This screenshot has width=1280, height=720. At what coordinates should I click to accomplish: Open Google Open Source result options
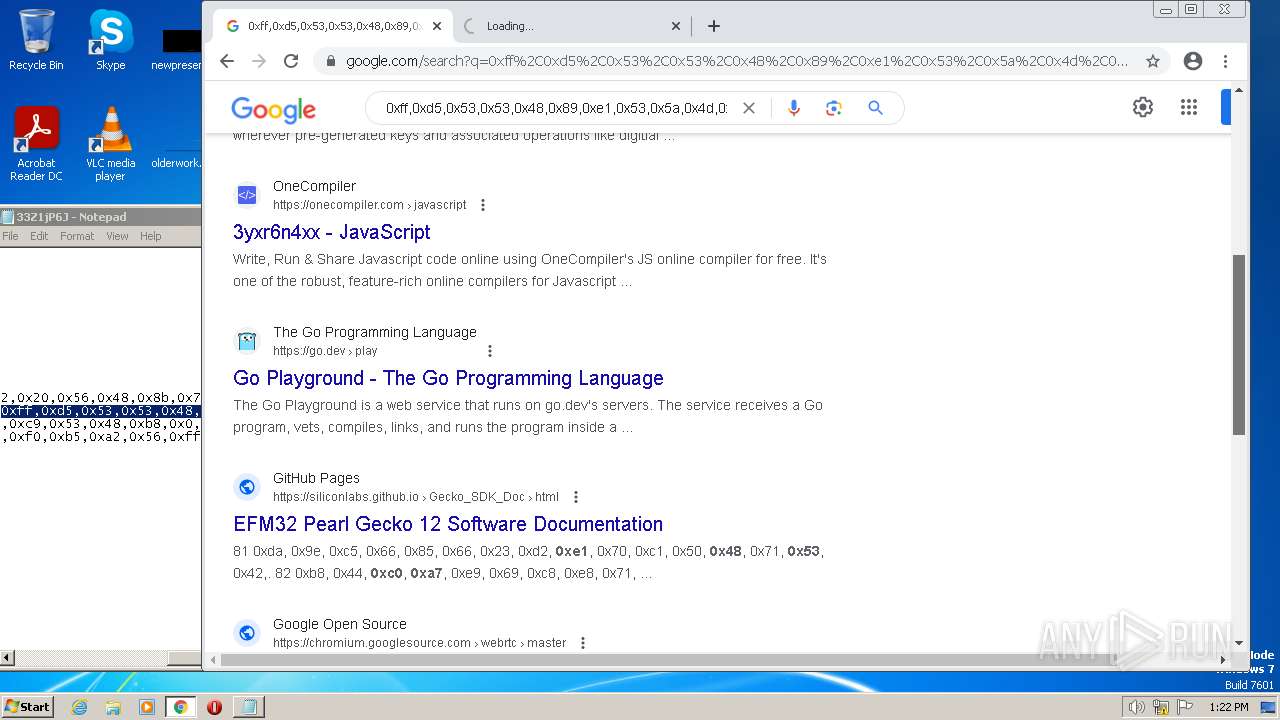pyautogui.click(x=583, y=643)
